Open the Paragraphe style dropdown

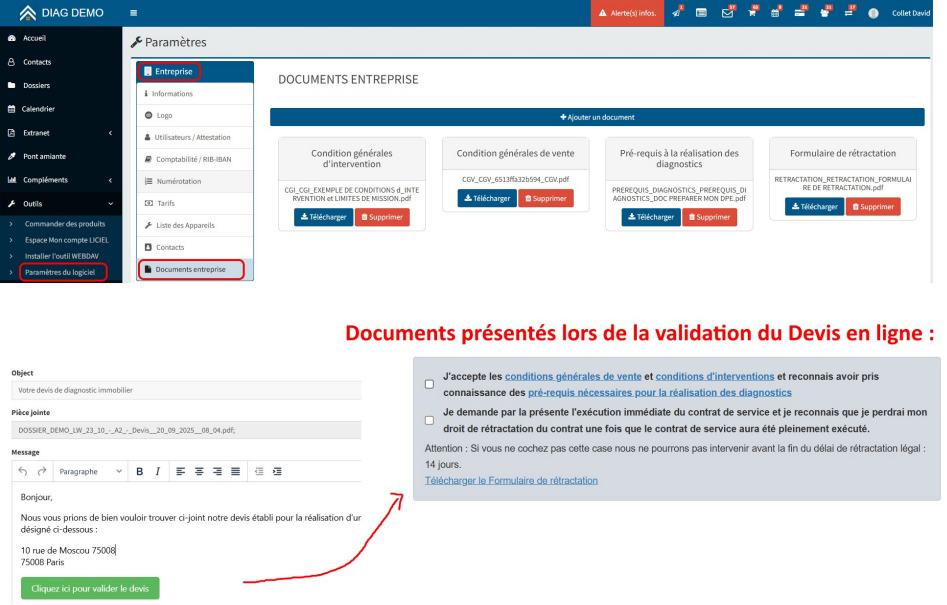(90, 471)
